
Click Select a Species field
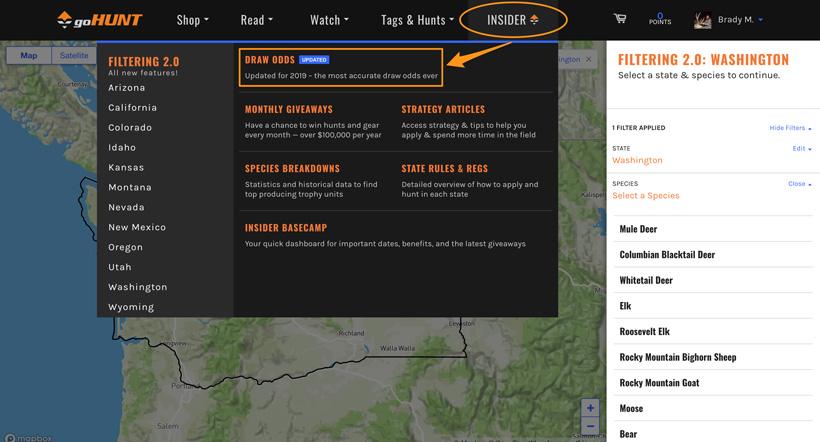[x=646, y=196]
